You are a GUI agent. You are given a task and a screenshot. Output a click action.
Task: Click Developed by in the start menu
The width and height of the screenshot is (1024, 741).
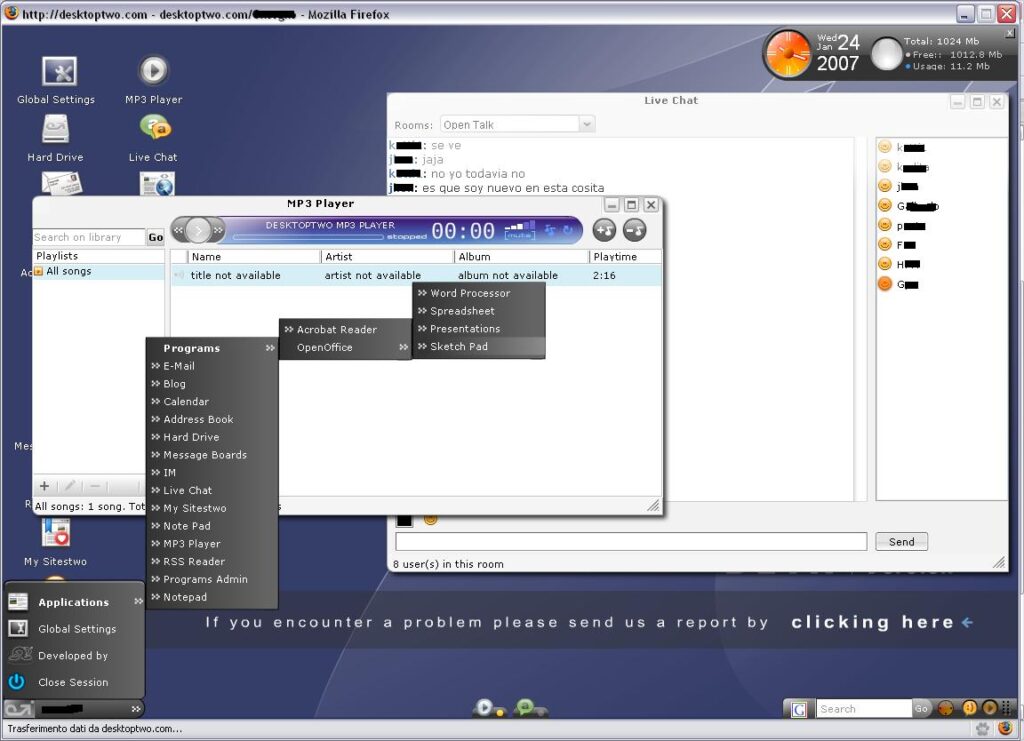click(74, 655)
